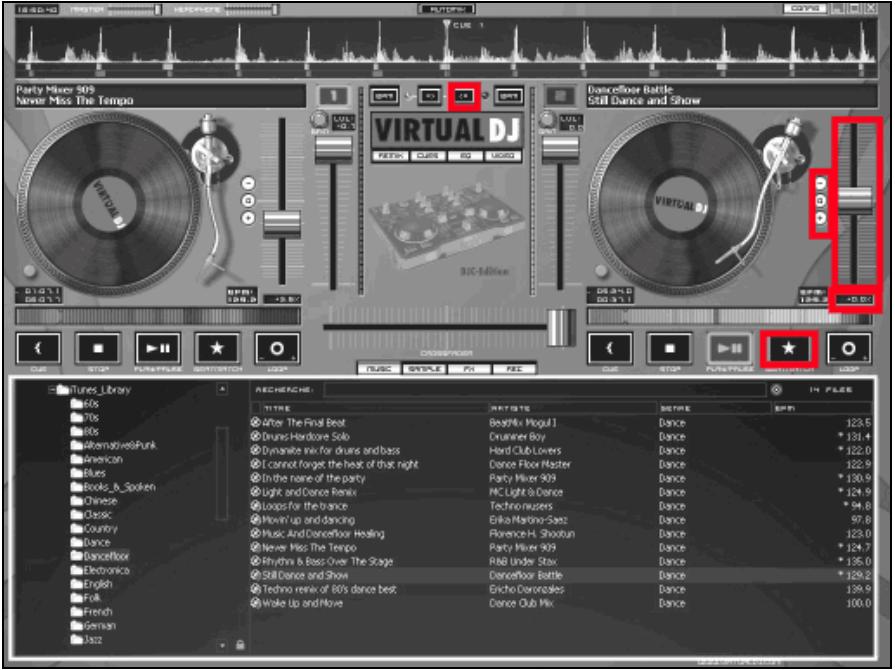Click left deck track position strip
This screenshot has width=895, height=670.
[x=158, y=317]
